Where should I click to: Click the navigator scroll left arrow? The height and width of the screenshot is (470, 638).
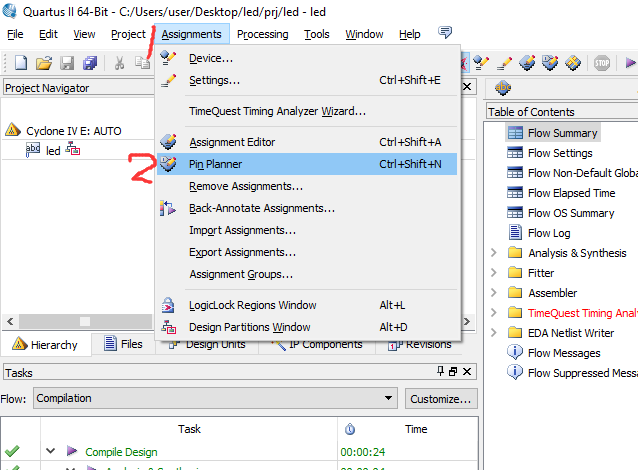[x=11, y=321]
